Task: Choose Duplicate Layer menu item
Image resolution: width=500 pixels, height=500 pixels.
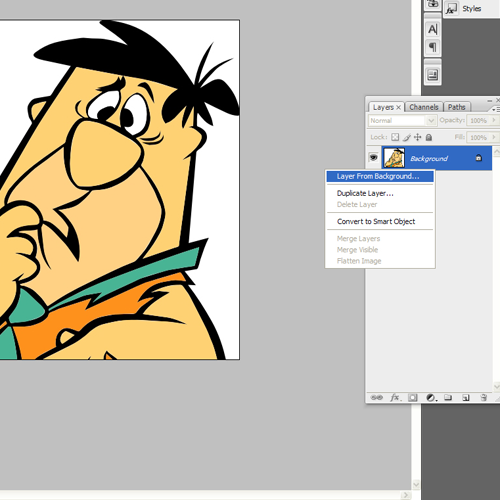Action: pos(380,193)
